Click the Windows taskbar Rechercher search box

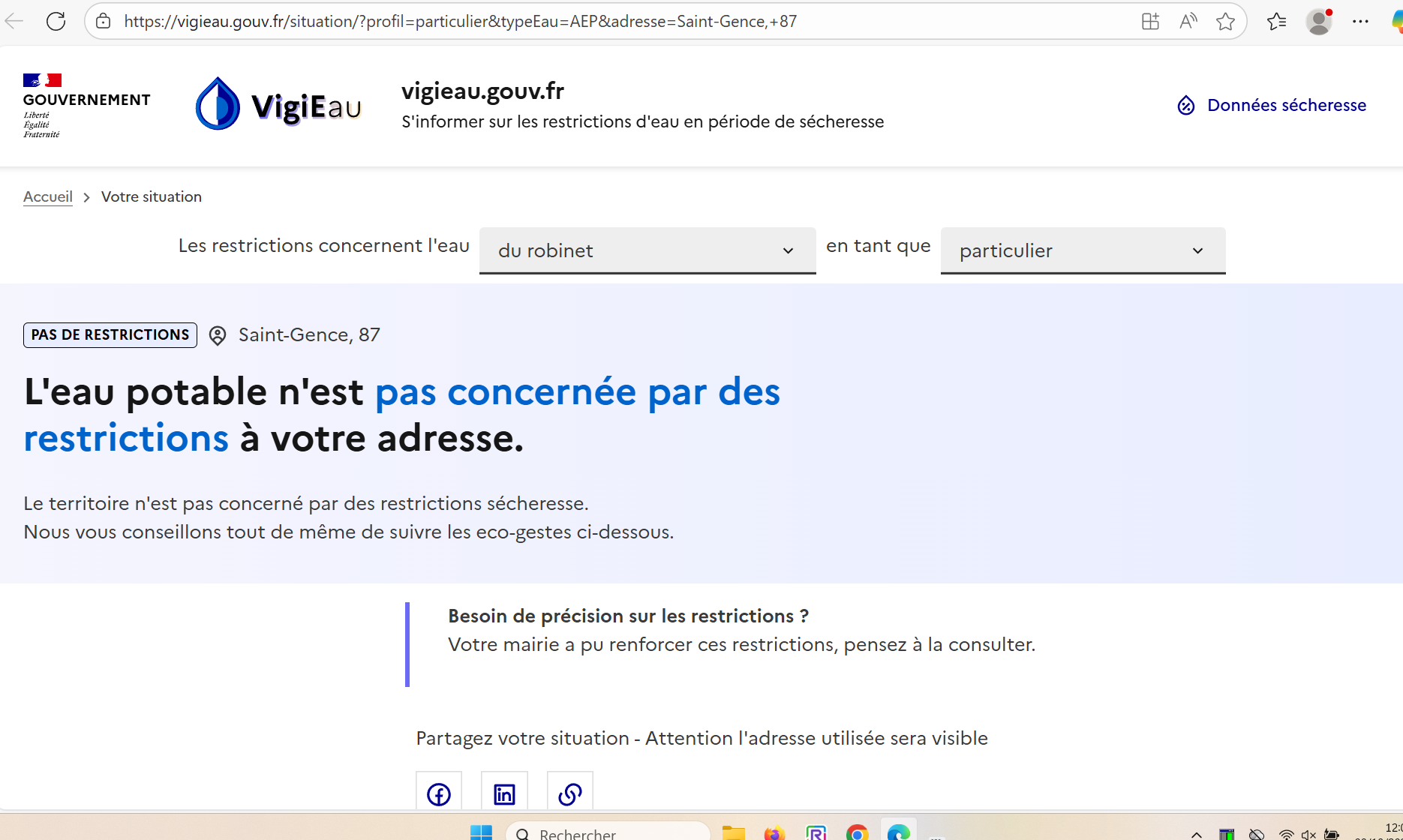click(608, 832)
